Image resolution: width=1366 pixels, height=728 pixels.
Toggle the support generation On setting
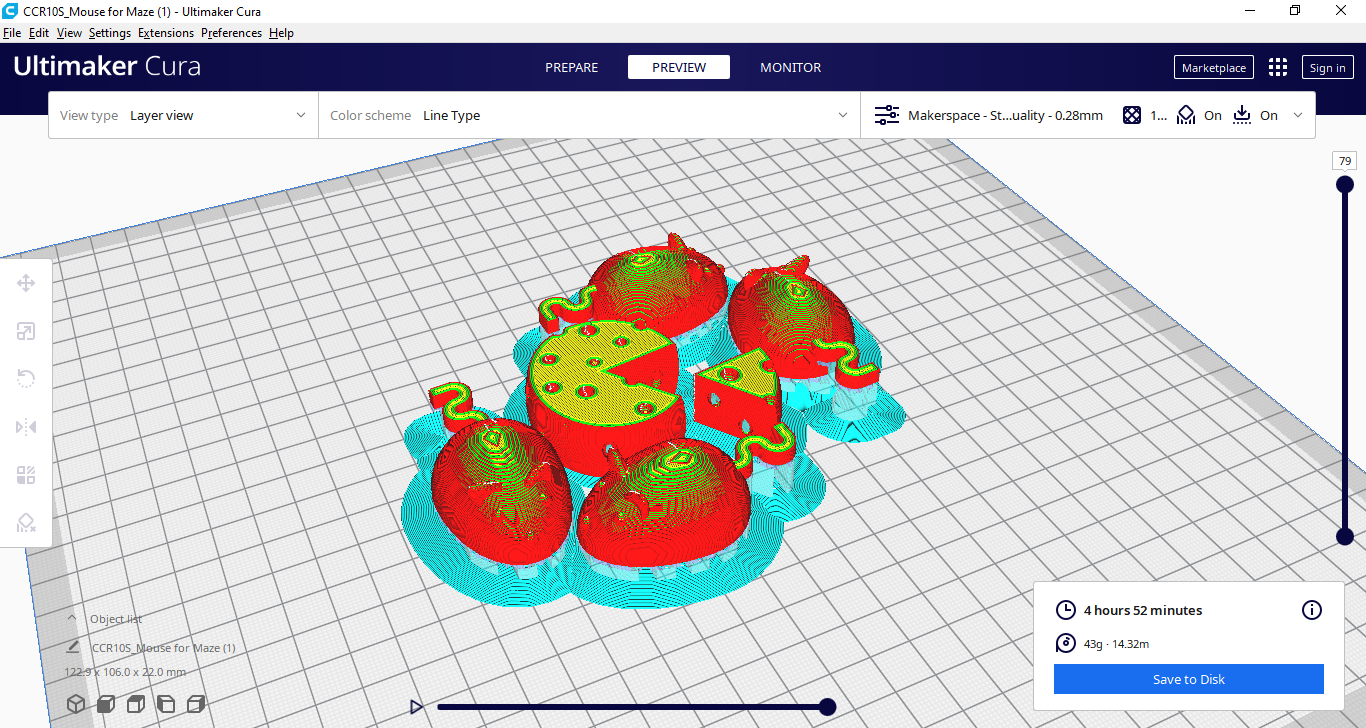point(1199,115)
